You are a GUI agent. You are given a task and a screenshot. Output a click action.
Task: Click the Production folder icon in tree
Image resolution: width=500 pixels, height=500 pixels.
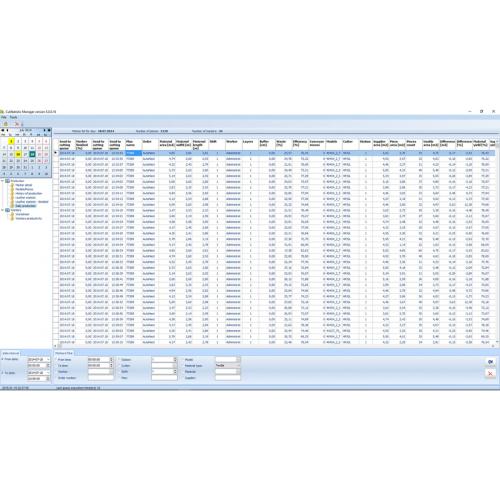[8, 181]
